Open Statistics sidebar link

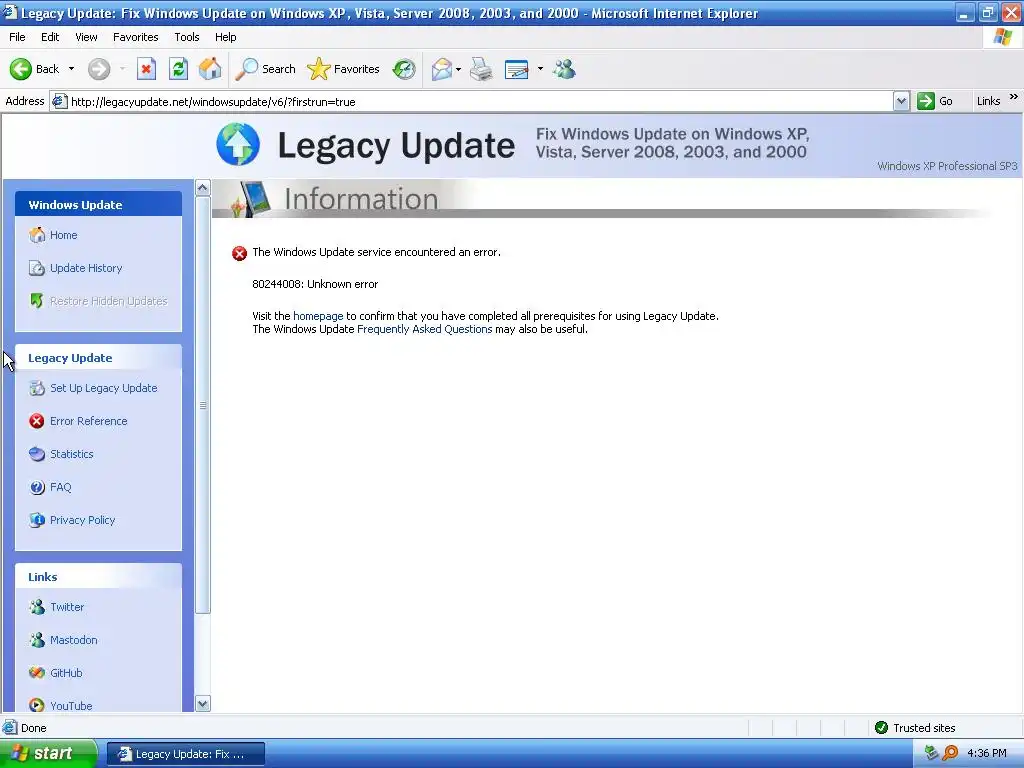pos(71,454)
